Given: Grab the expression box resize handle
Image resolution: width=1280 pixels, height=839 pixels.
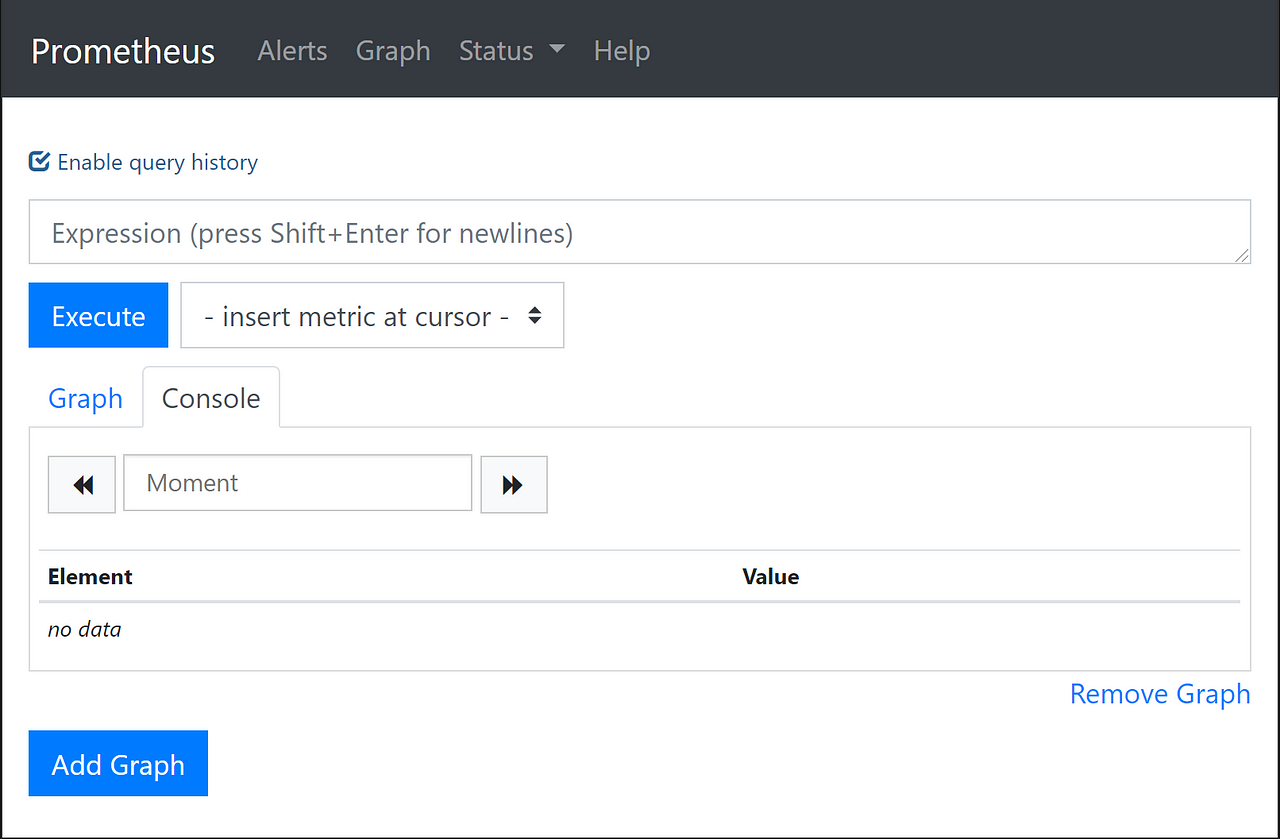Looking at the screenshot, I should 1242,256.
